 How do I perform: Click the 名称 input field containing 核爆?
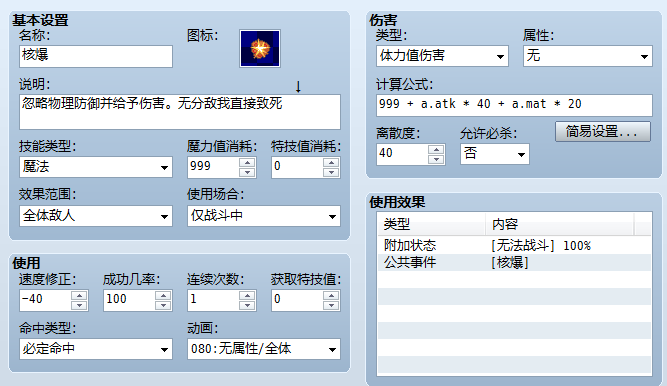coord(96,56)
